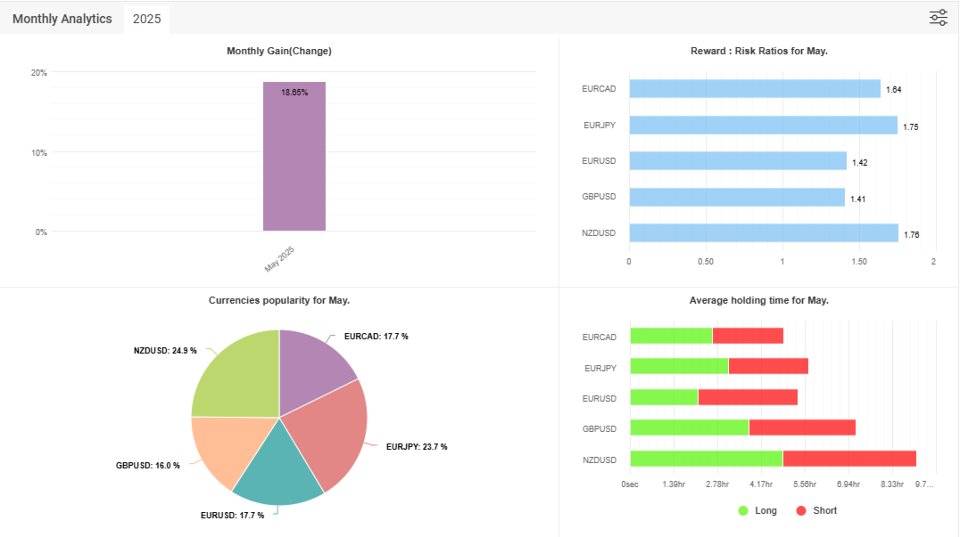960x537 pixels.
Task: Click the 1.64 ratio value
Action: (894, 90)
